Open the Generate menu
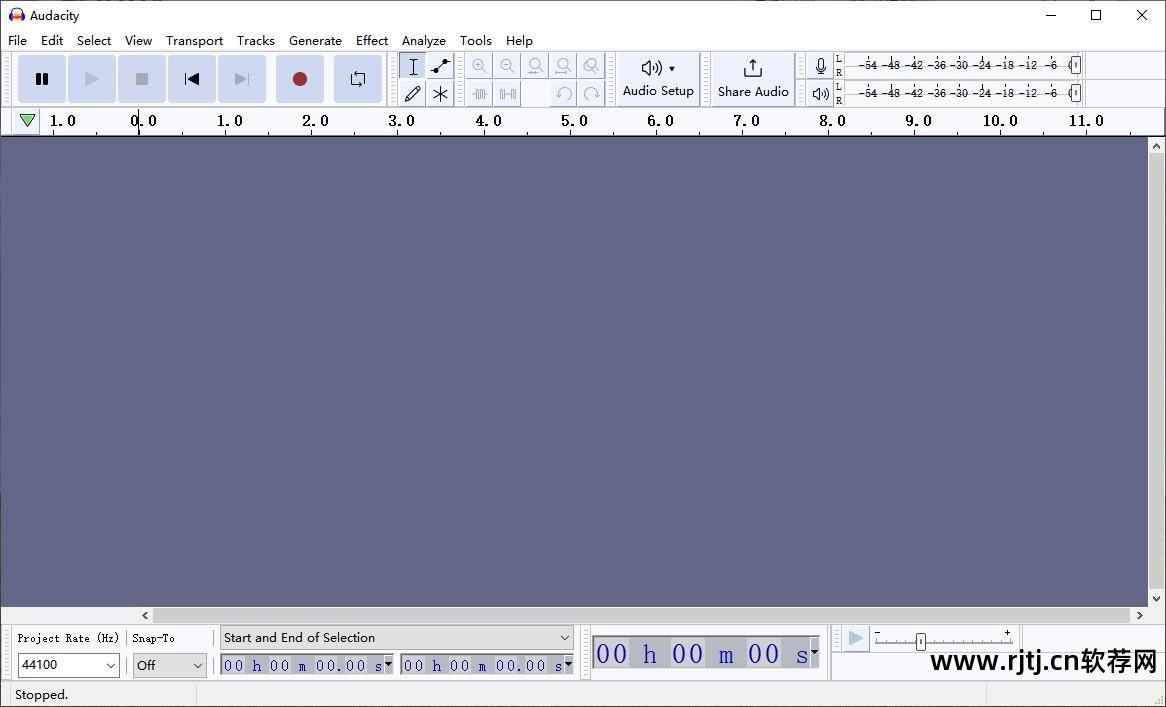The width and height of the screenshot is (1166, 707). coord(315,40)
